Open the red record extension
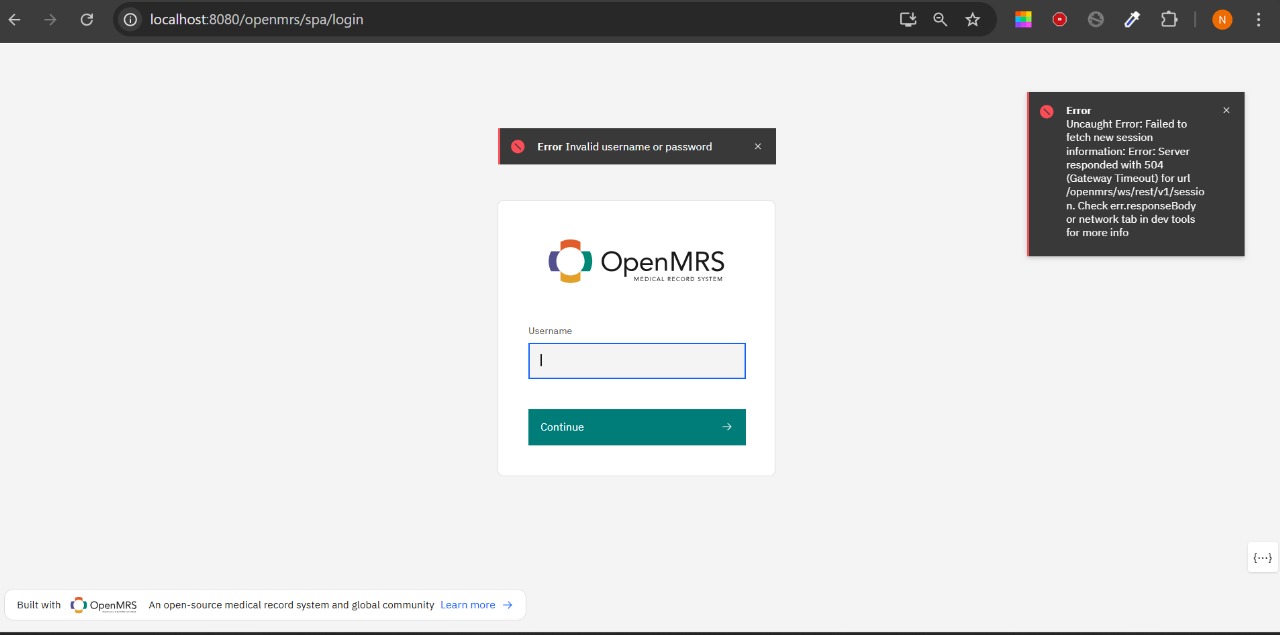The image size is (1280, 635). pyautogui.click(x=1060, y=19)
